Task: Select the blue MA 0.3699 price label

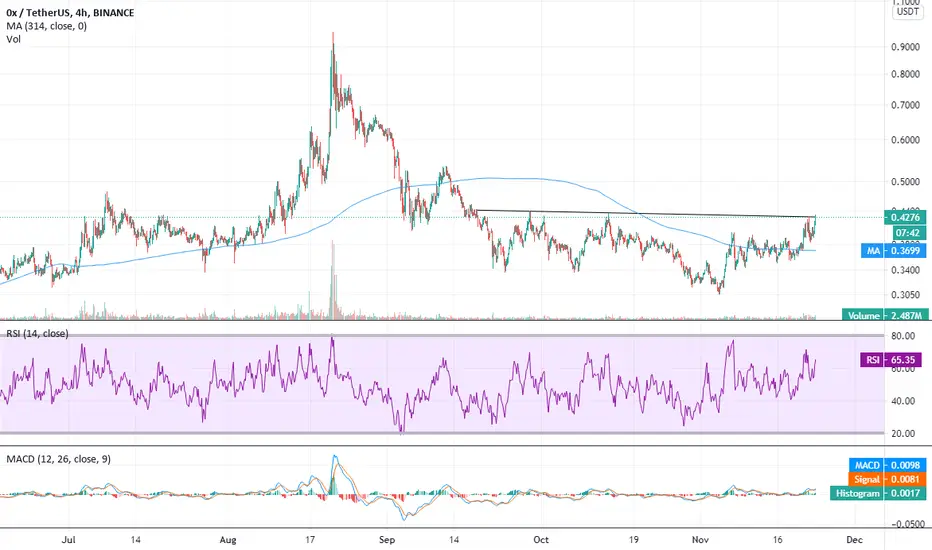Action: (x=893, y=251)
